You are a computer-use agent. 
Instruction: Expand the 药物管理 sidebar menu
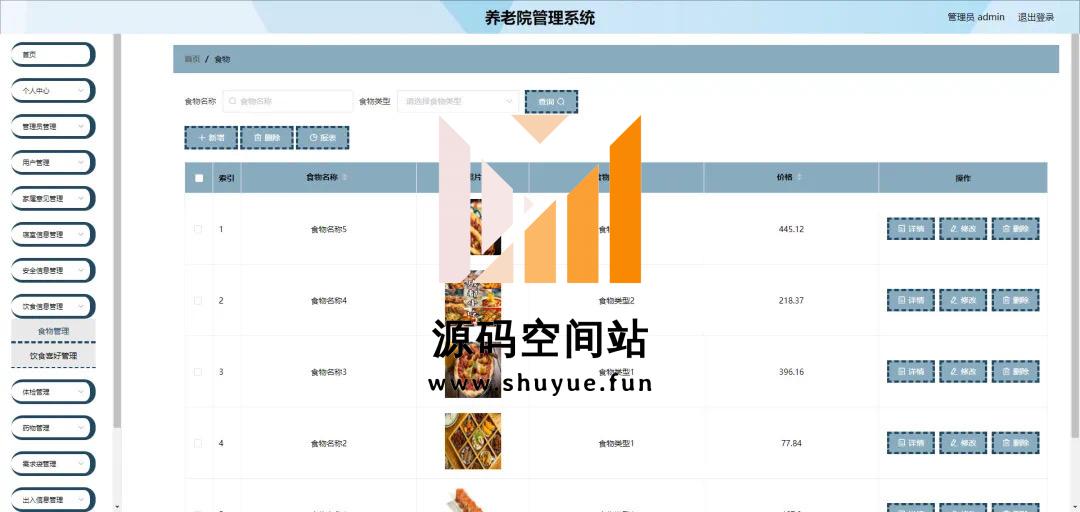coord(53,427)
